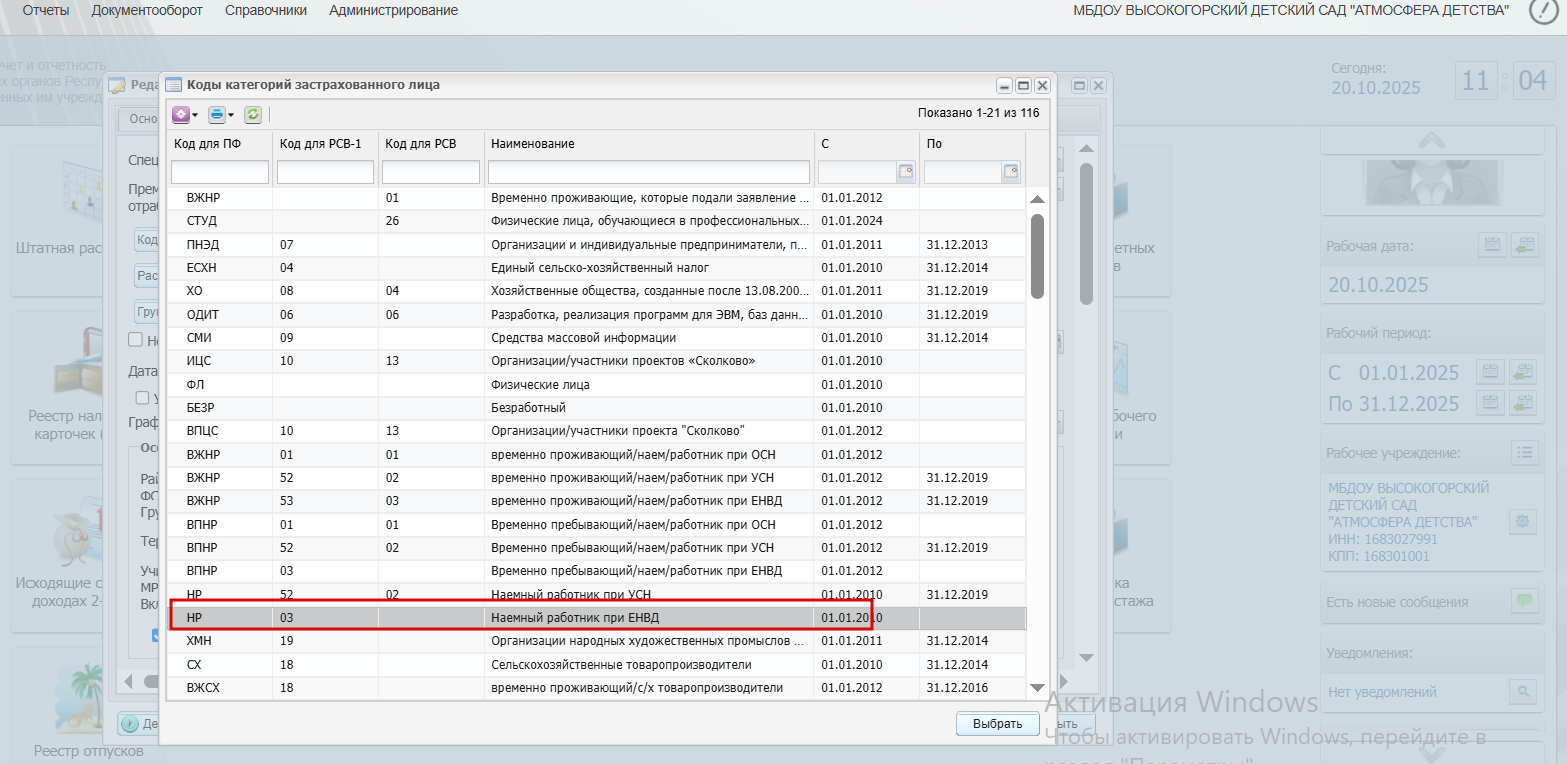Screen dimensions: 1567x764
Task: Select the Хозяйственные общества row
Action: (x=597, y=291)
